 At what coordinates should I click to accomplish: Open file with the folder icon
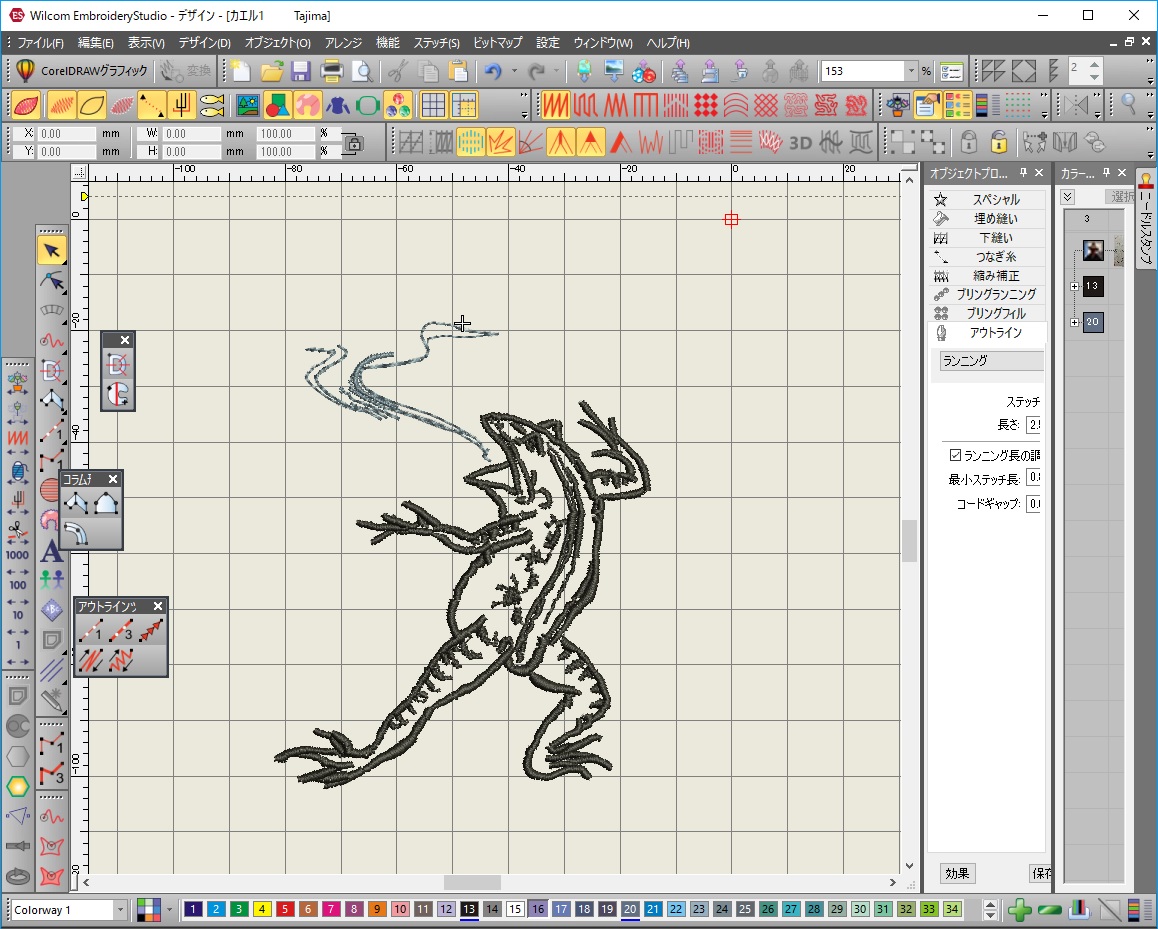(271, 71)
